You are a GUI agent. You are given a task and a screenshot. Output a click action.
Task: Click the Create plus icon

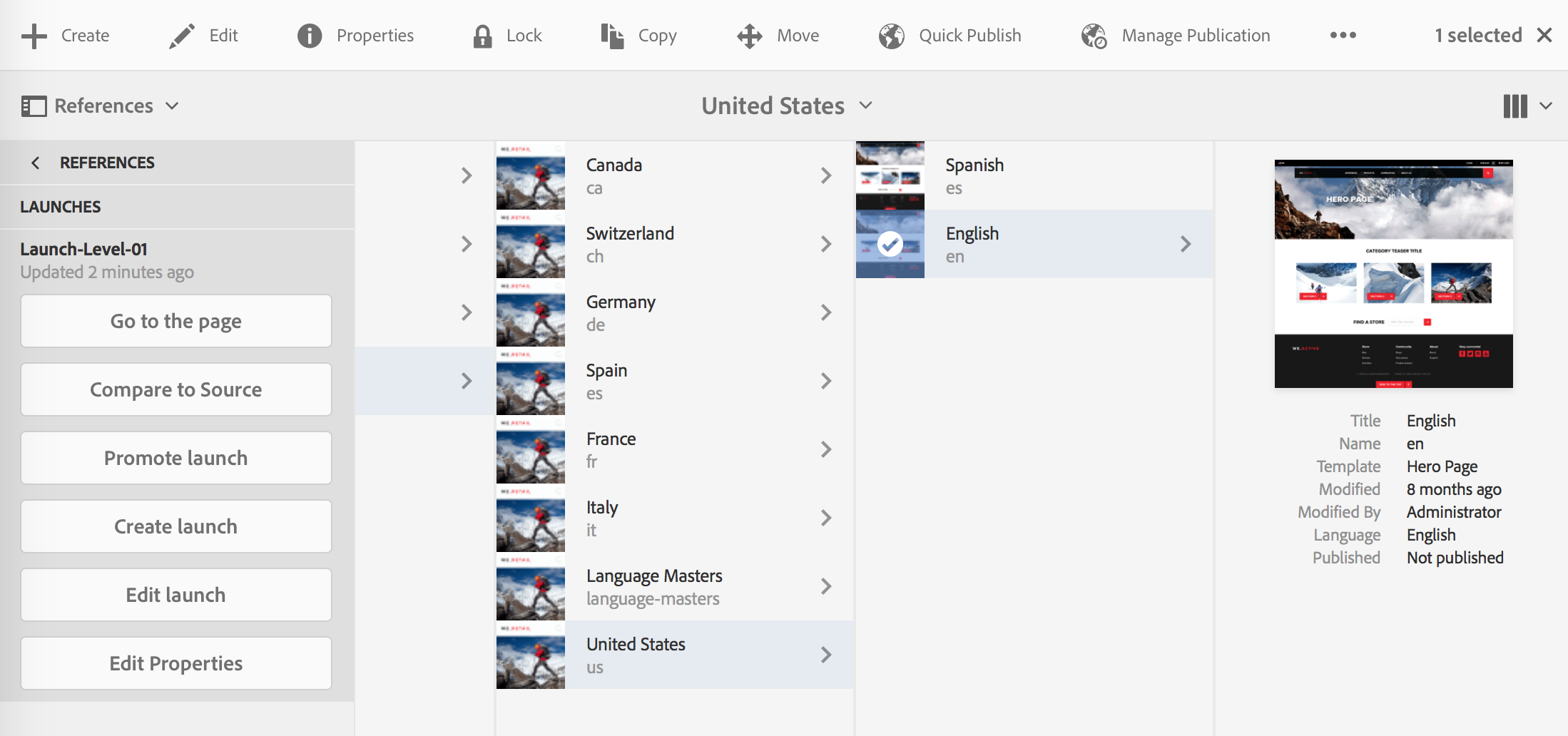coord(34,36)
